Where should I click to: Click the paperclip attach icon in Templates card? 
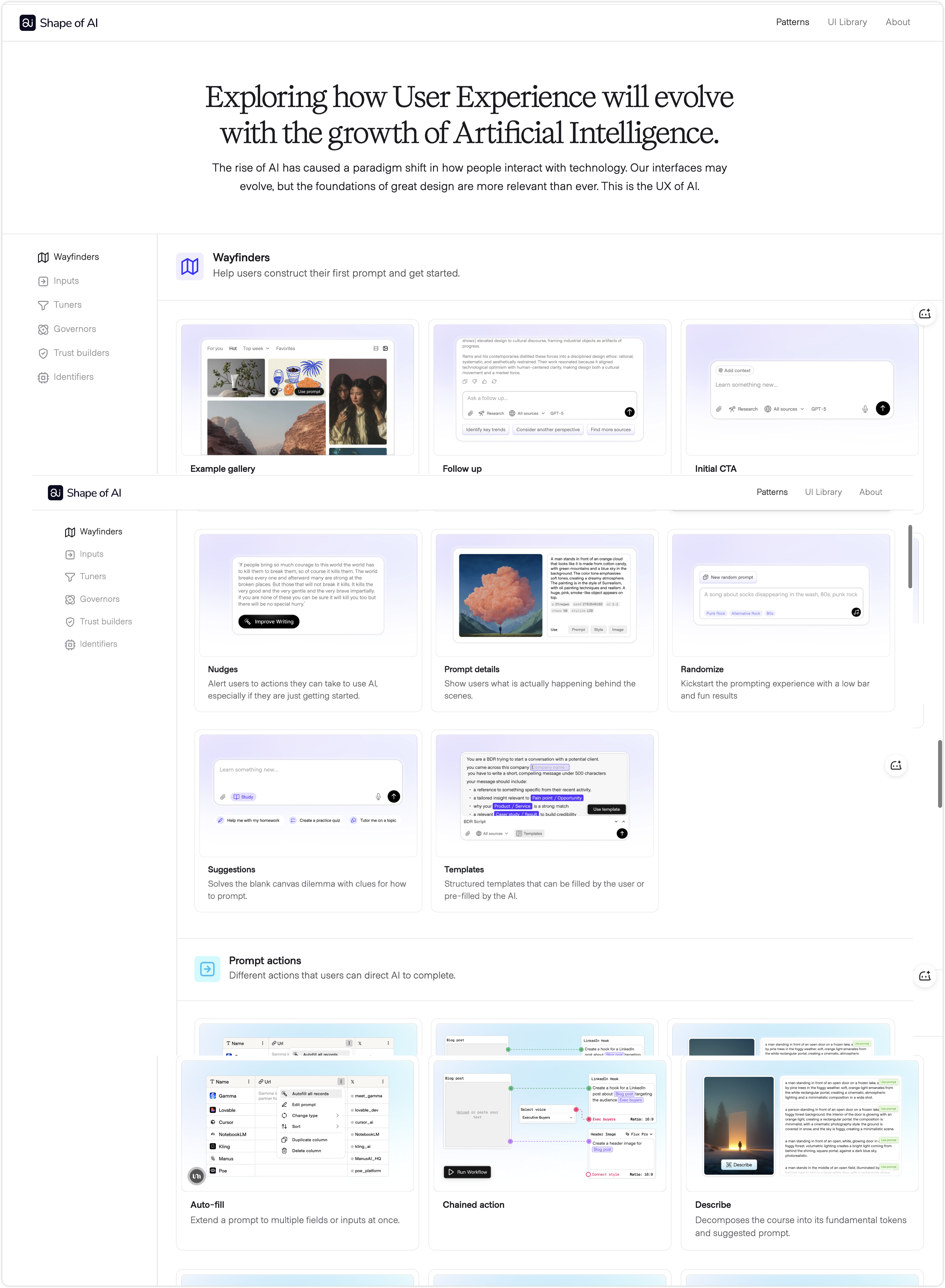click(468, 833)
